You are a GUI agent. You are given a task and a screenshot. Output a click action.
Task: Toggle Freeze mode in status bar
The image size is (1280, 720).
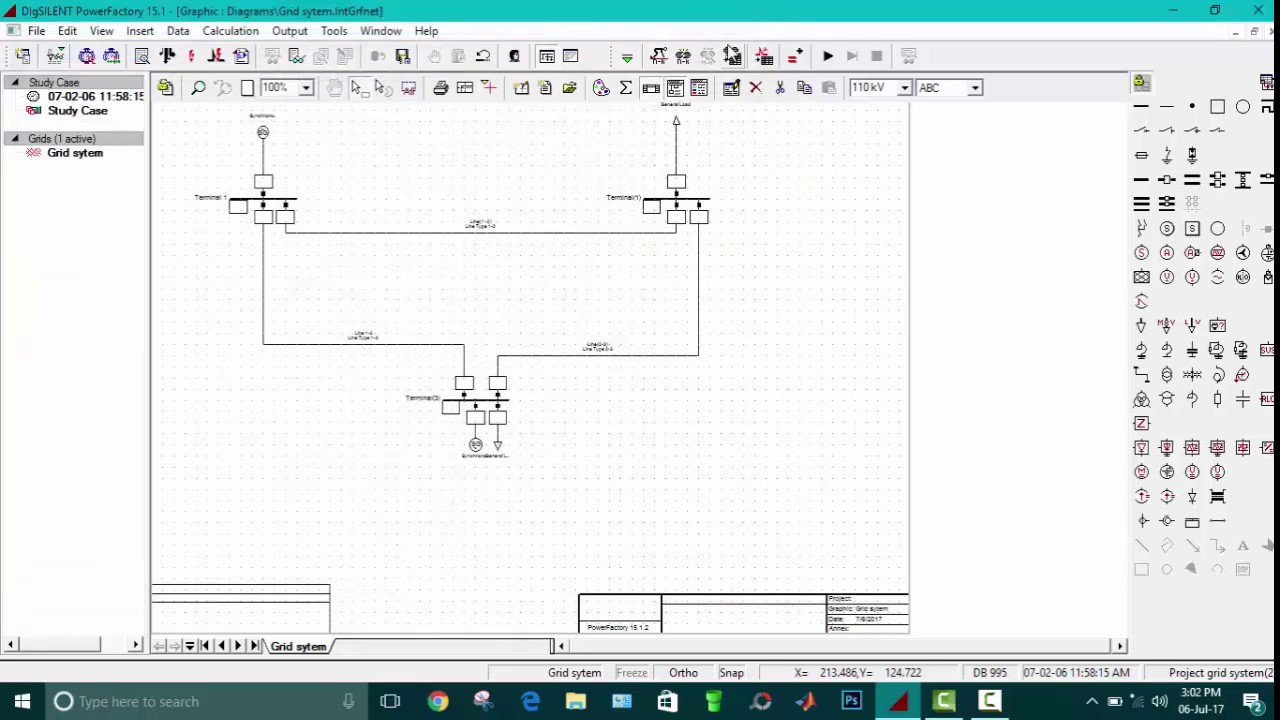(x=632, y=673)
